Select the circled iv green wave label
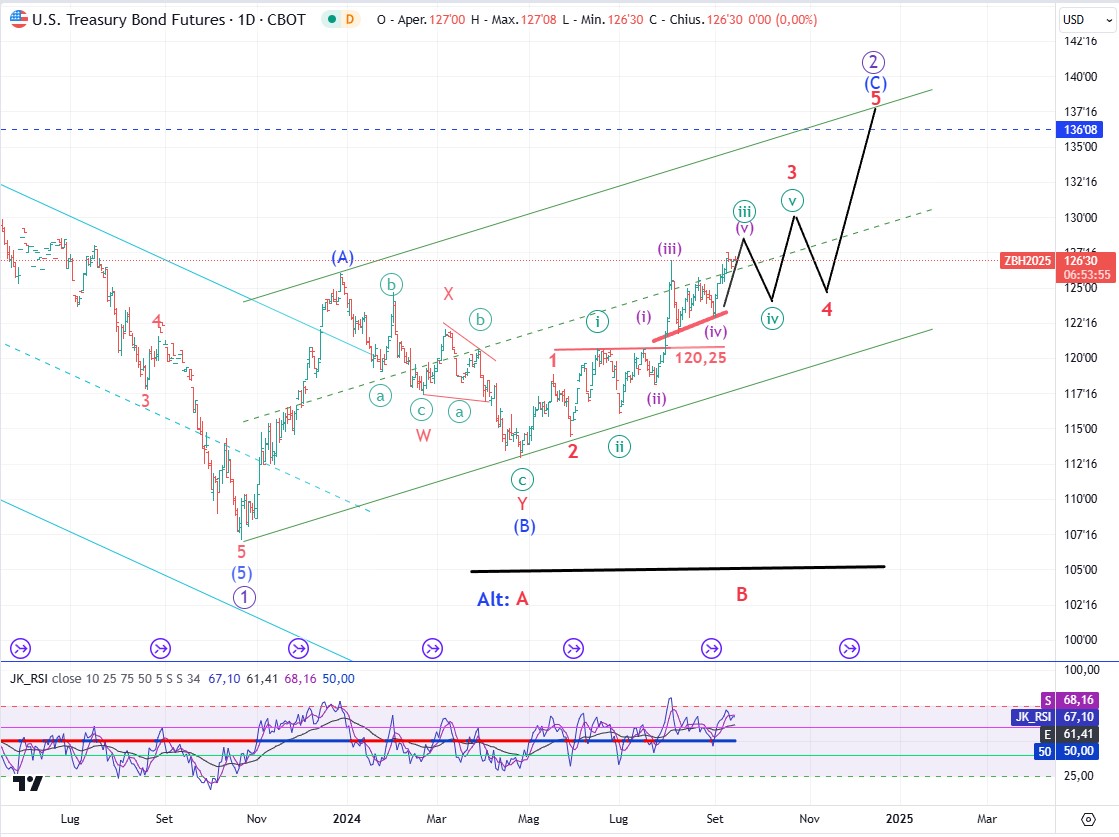 point(772,318)
